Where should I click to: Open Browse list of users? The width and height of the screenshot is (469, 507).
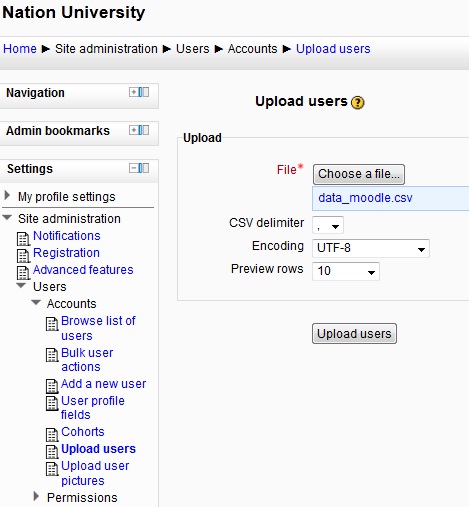point(98,328)
